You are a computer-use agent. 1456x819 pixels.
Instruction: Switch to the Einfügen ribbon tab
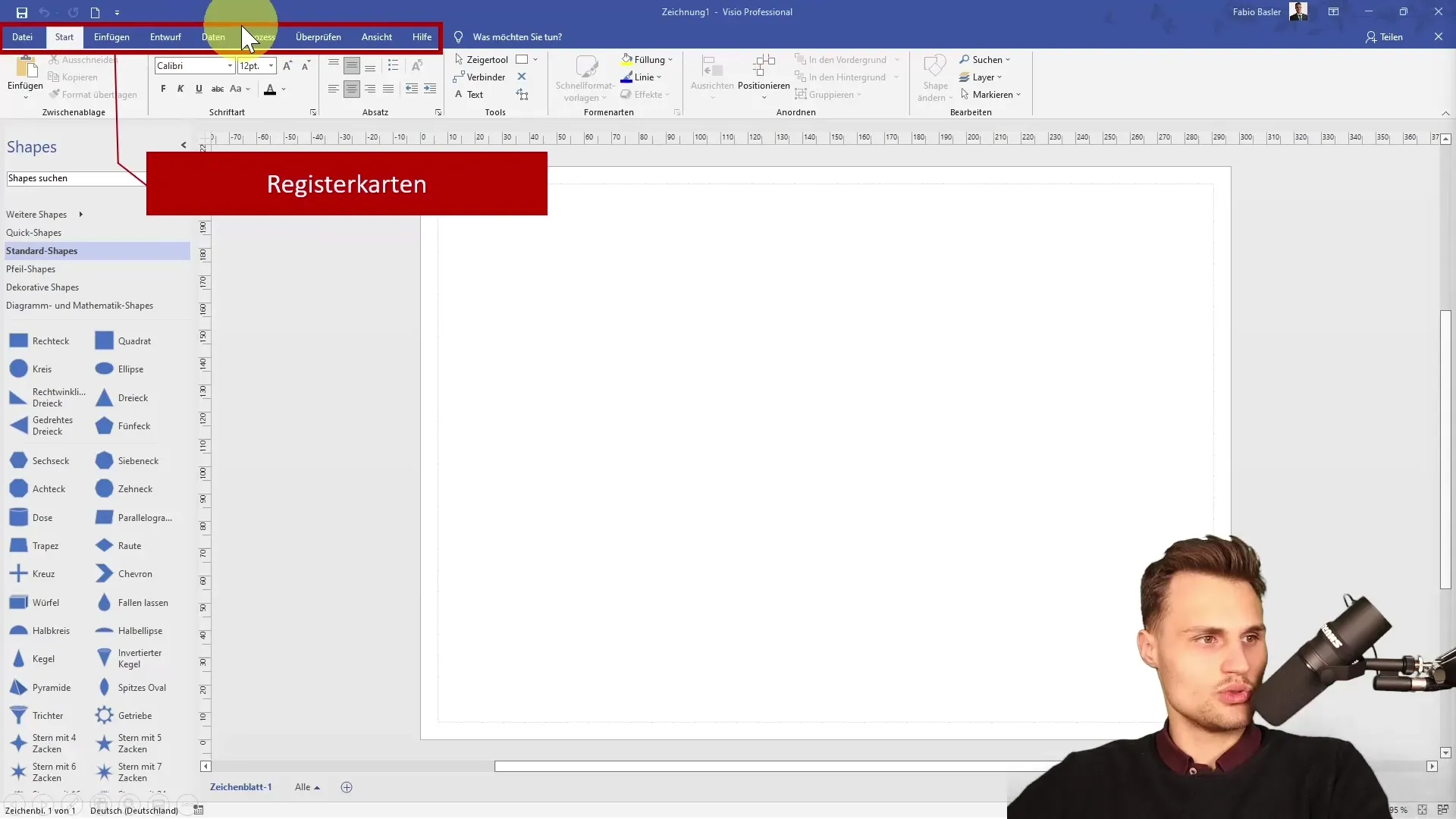tap(111, 36)
